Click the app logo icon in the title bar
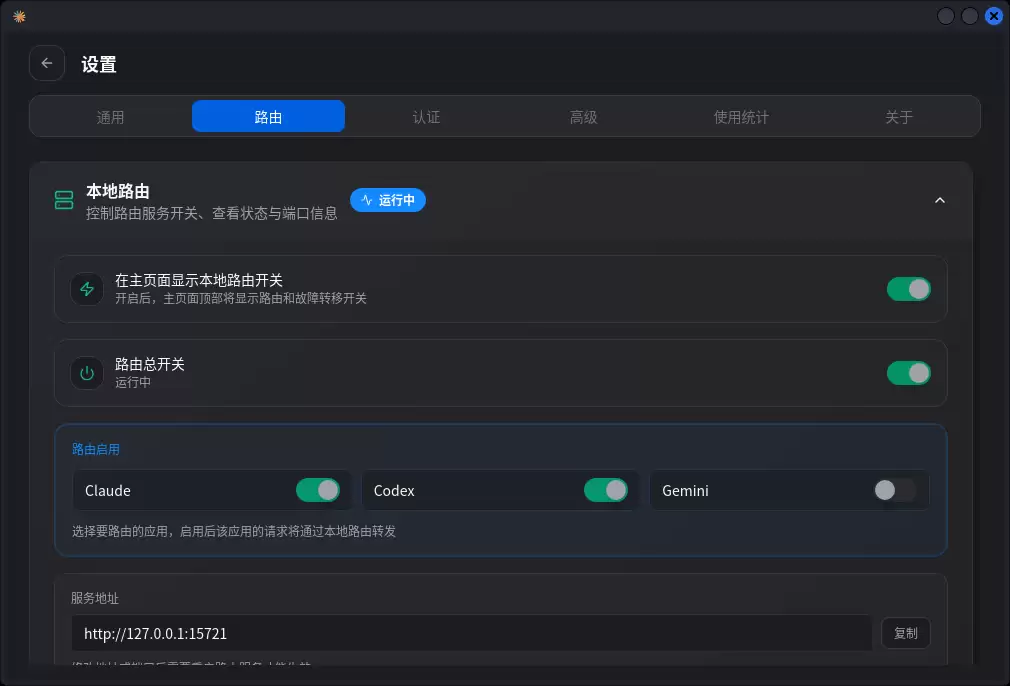 (19, 16)
